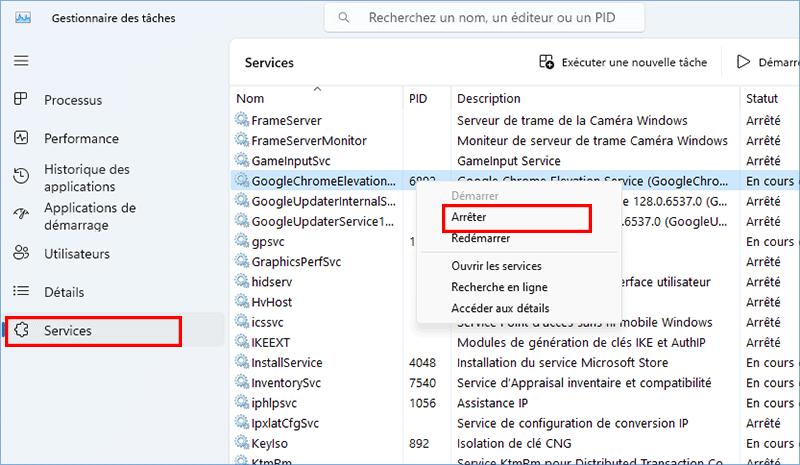
Task: Click Accéder aux détails menu entry
Action: pos(500,308)
